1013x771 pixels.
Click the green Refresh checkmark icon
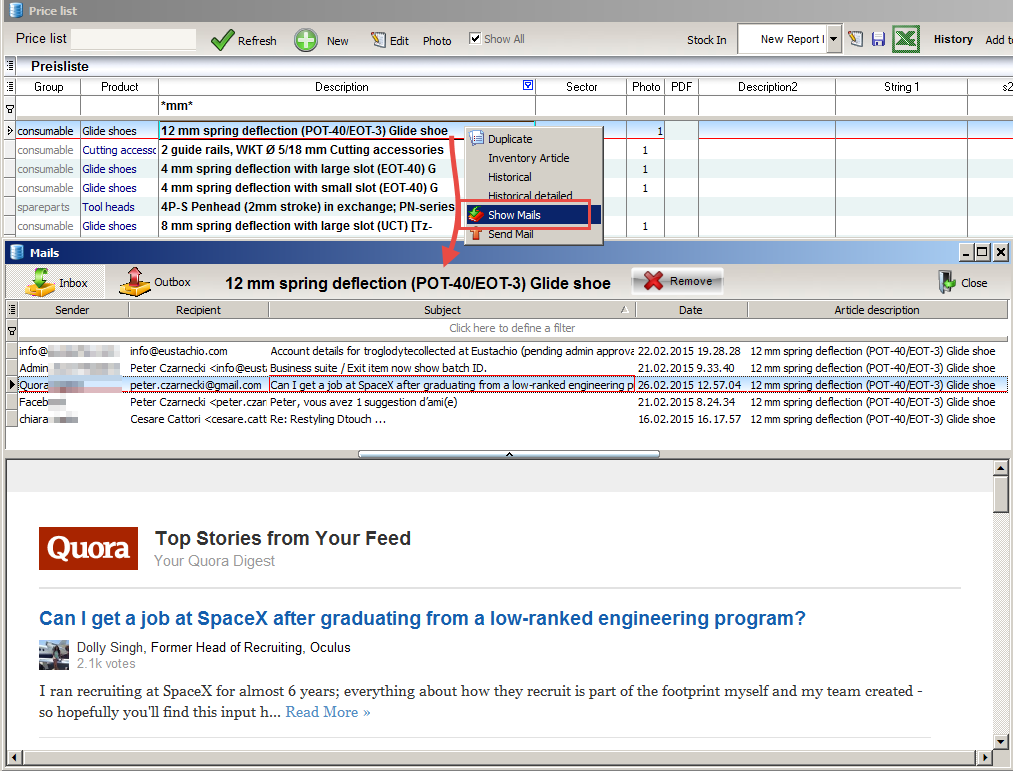(222, 40)
